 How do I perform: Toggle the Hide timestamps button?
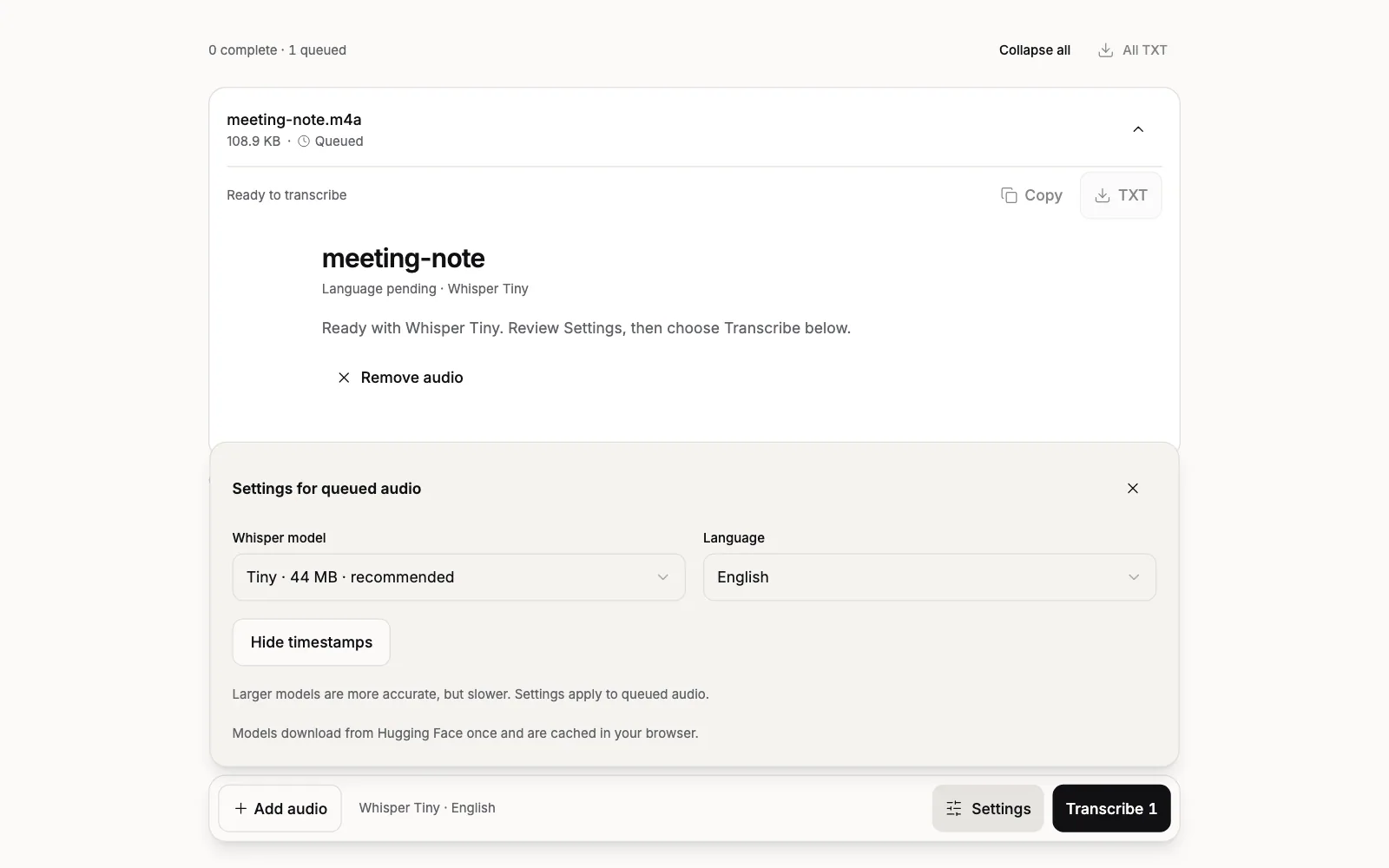[311, 642]
